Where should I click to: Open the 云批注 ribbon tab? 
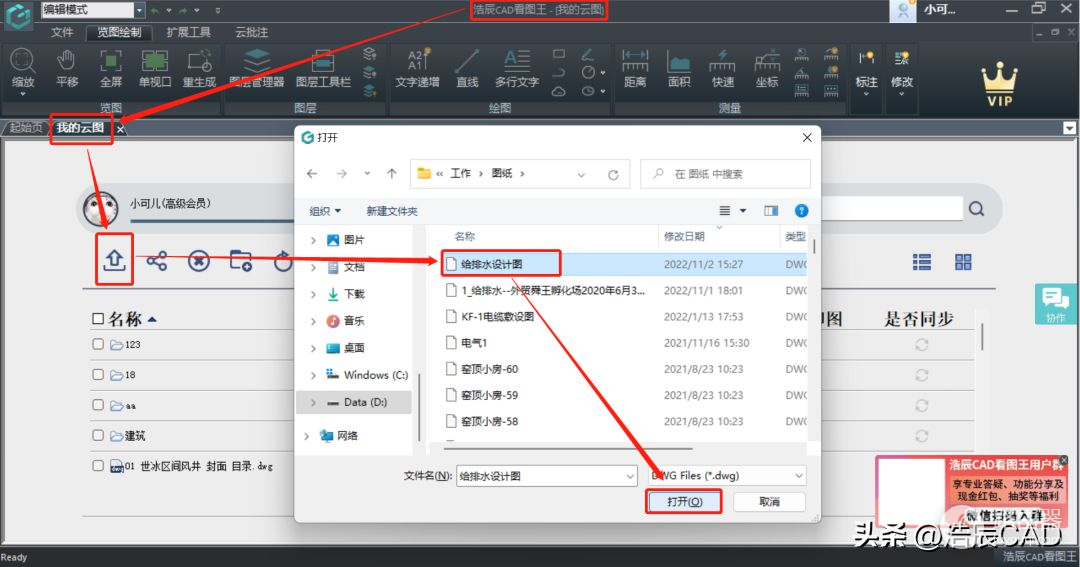coord(252,32)
